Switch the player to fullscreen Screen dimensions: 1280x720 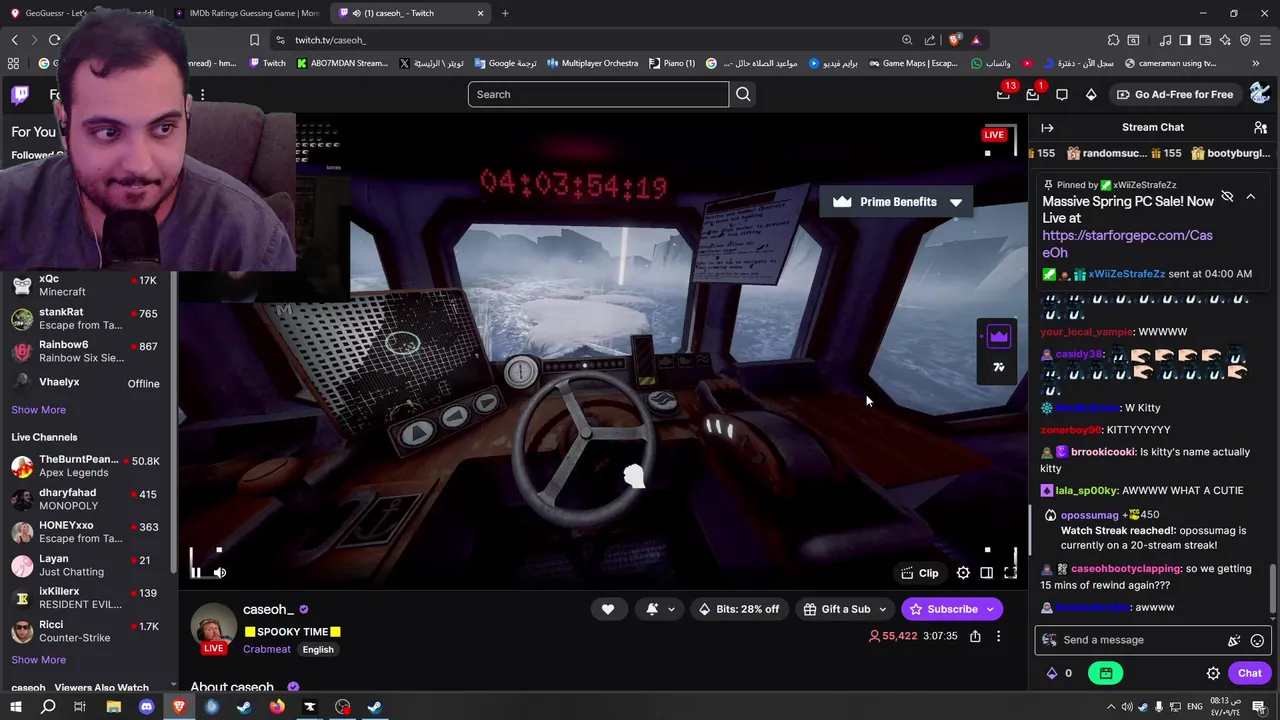1010,573
